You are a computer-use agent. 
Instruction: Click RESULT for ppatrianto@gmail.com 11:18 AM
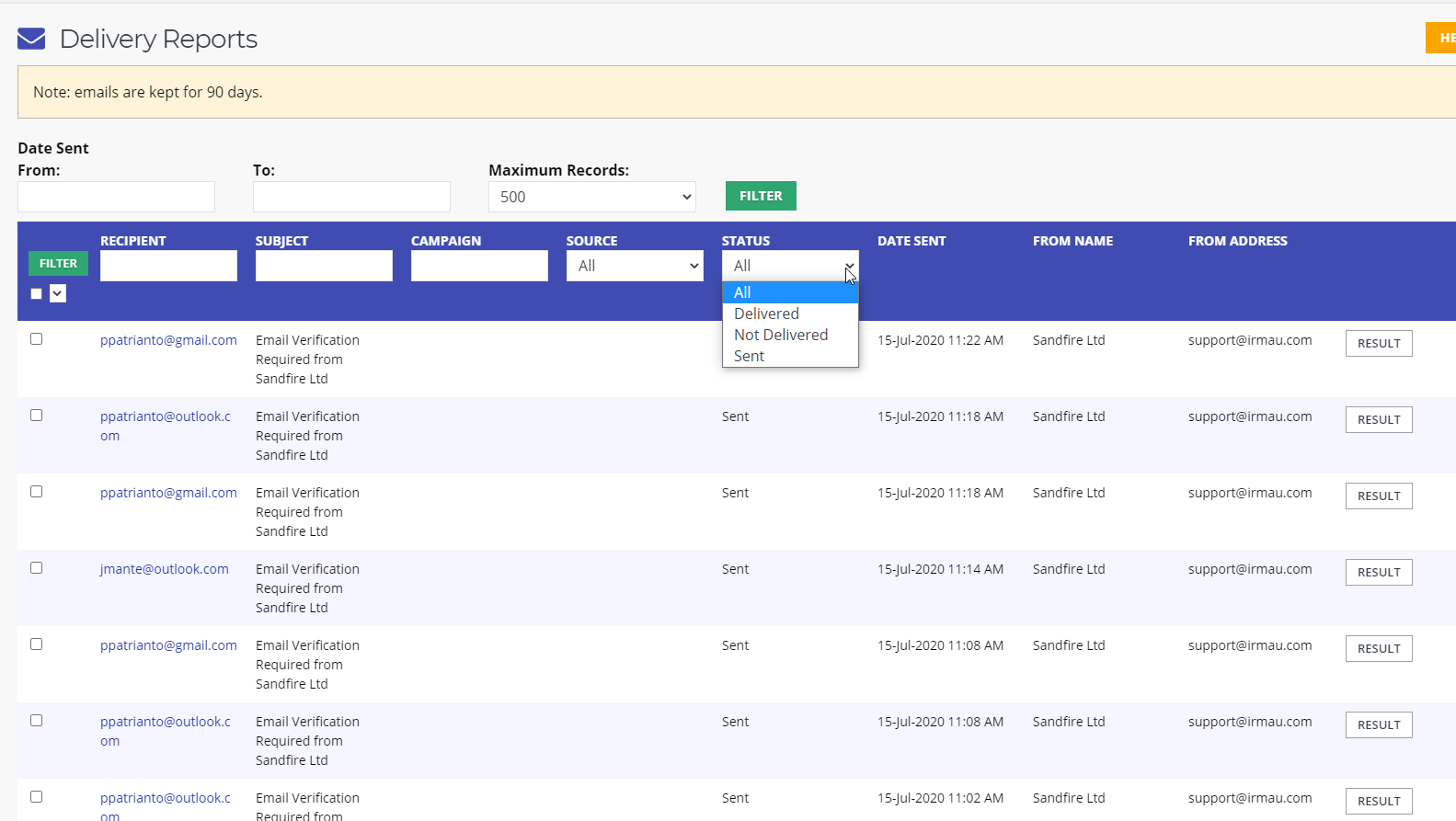point(1379,496)
